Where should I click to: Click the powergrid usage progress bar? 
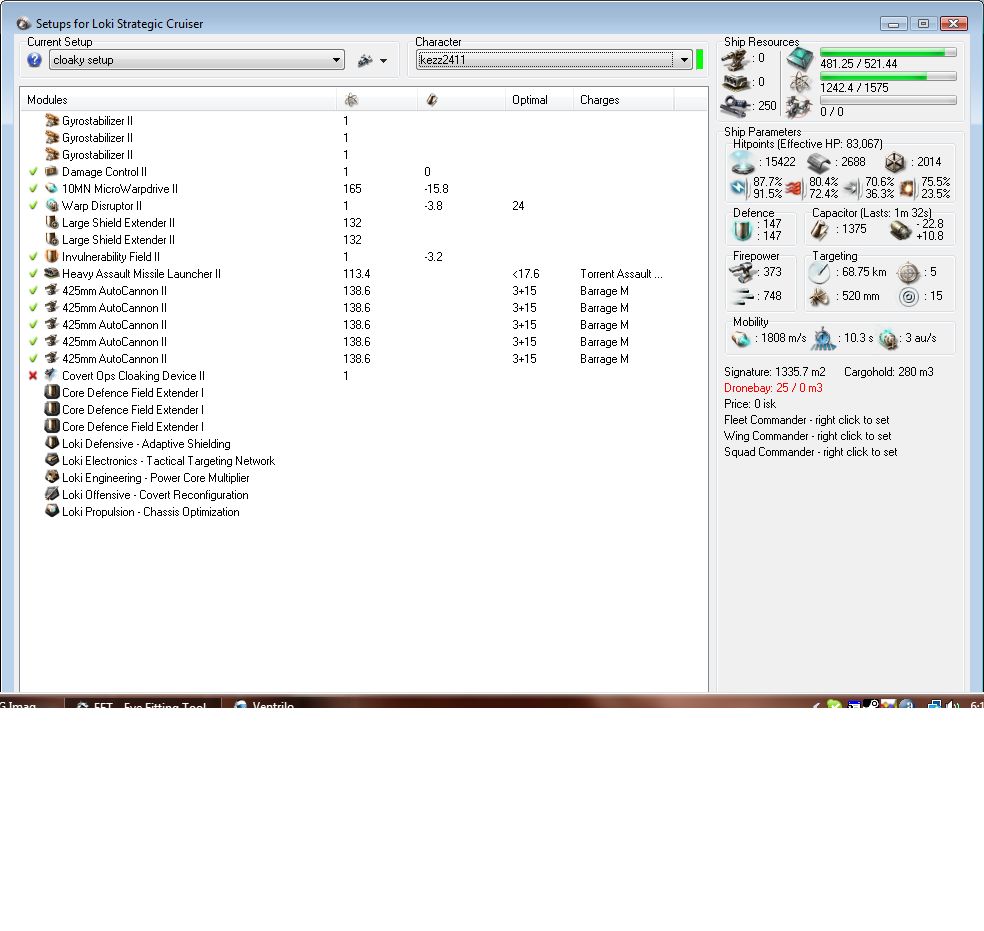point(888,77)
